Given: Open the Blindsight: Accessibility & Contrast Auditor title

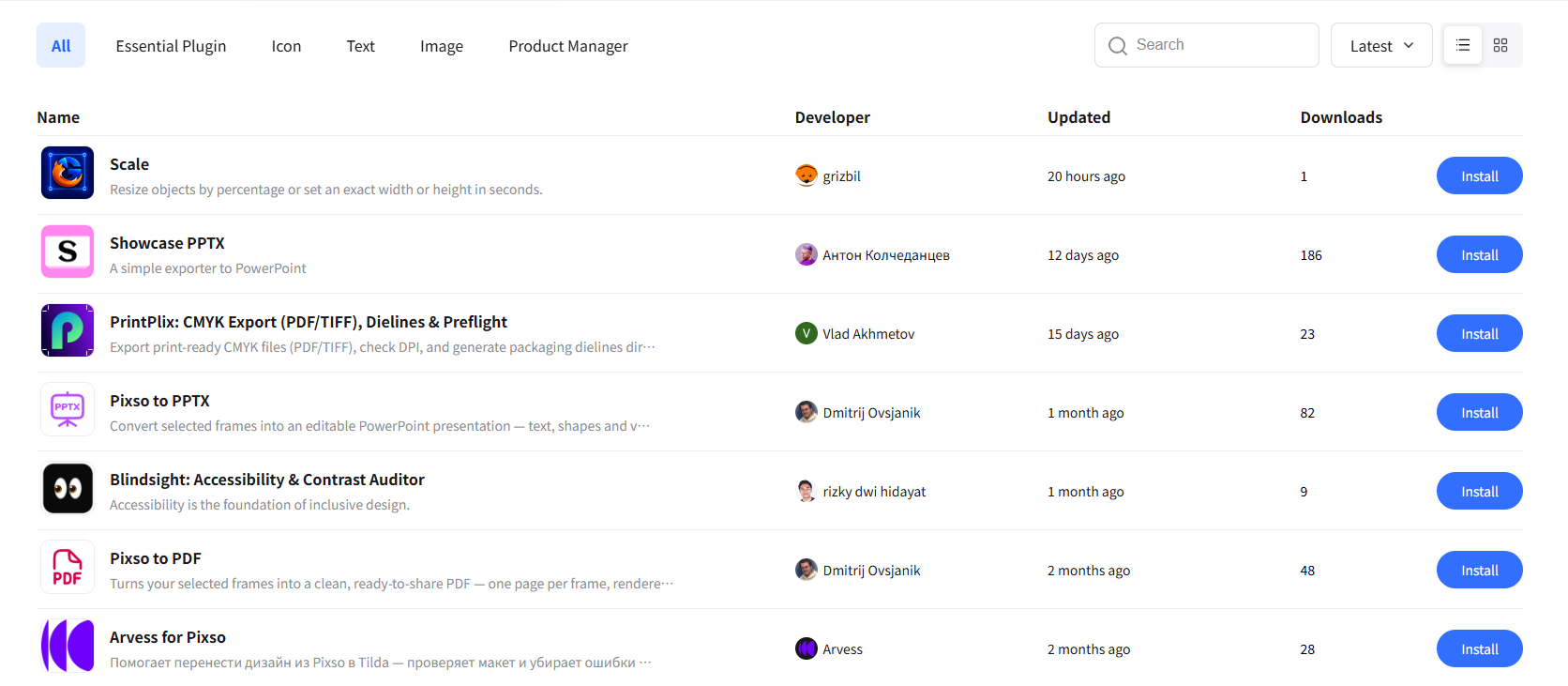Looking at the screenshot, I should coord(267,480).
